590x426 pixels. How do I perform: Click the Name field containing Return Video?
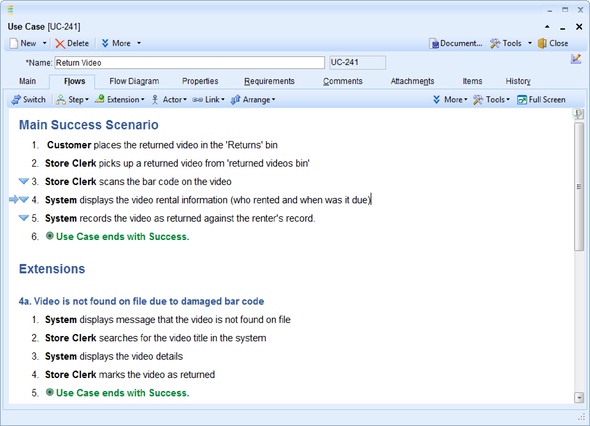pos(190,62)
